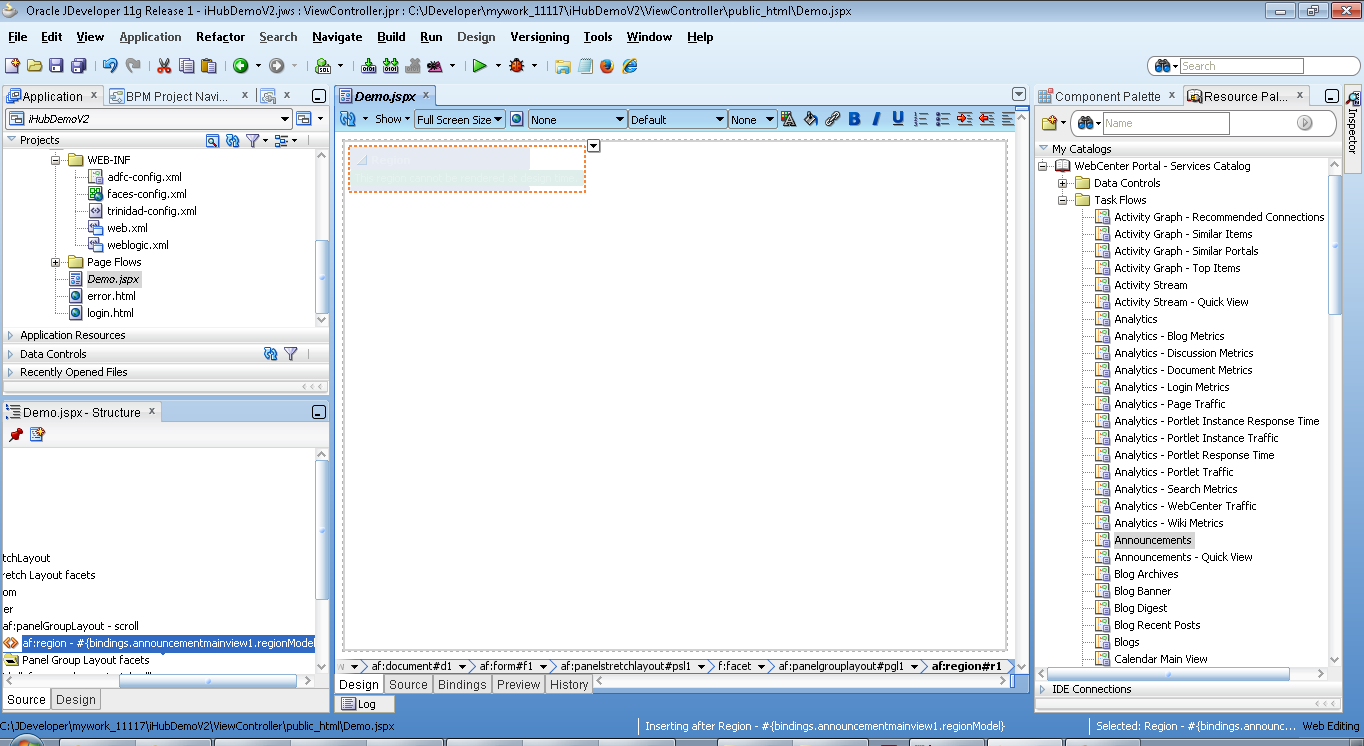Click the foreground color icon
This screenshot has width=1364, height=746.
pos(788,119)
